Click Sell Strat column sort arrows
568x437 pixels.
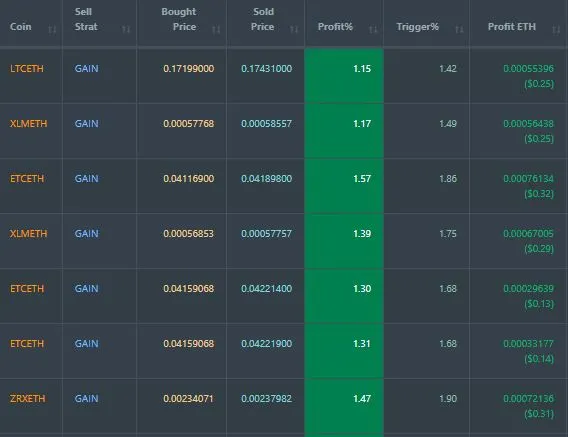126,29
